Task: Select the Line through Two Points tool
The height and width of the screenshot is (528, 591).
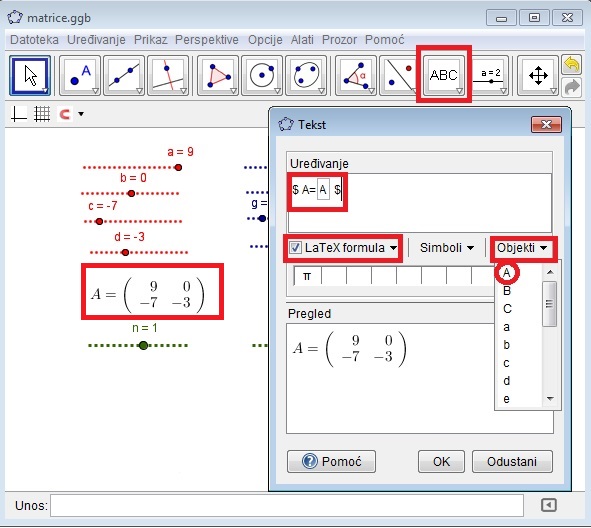Action: click(124, 75)
